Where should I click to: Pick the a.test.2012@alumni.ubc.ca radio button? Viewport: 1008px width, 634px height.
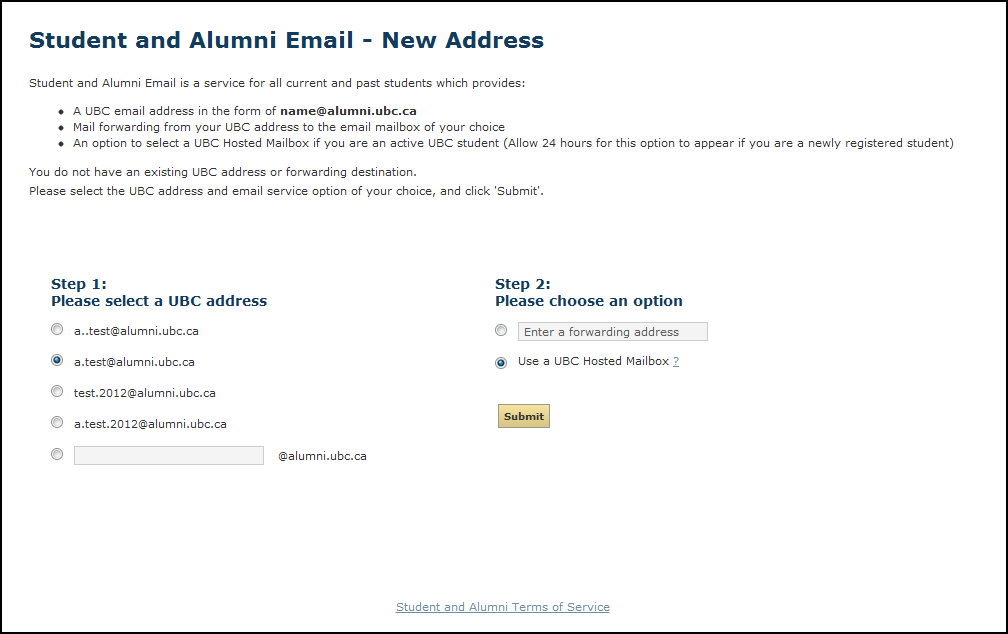click(57, 423)
